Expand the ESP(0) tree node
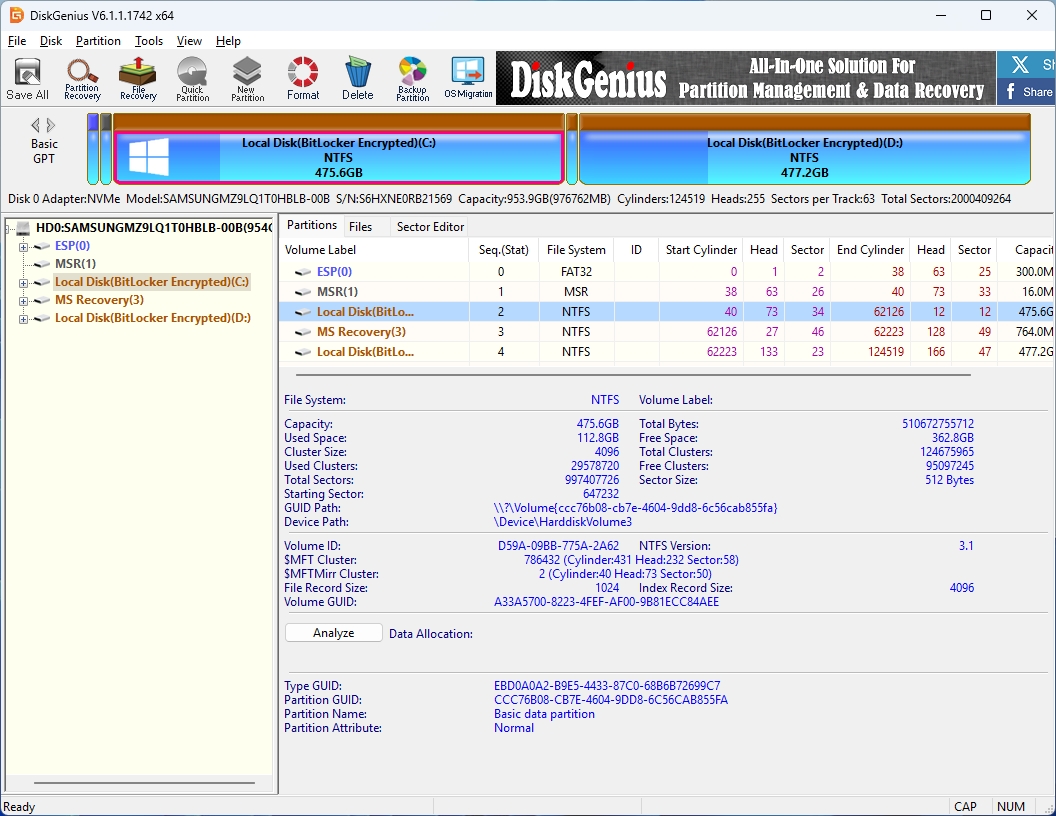The image size is (1056, 816). point(23,247)
